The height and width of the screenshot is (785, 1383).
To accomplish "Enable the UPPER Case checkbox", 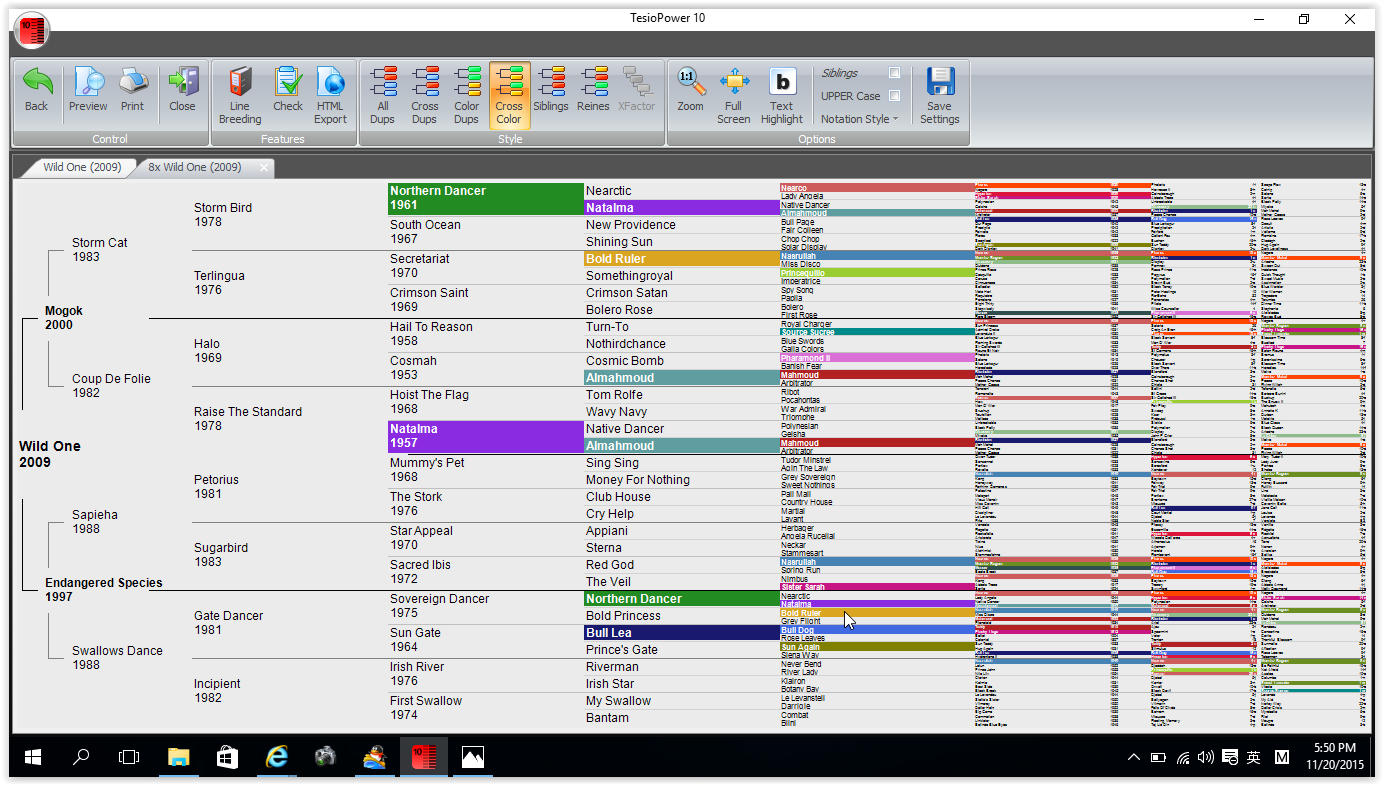I will pos(894,96).
